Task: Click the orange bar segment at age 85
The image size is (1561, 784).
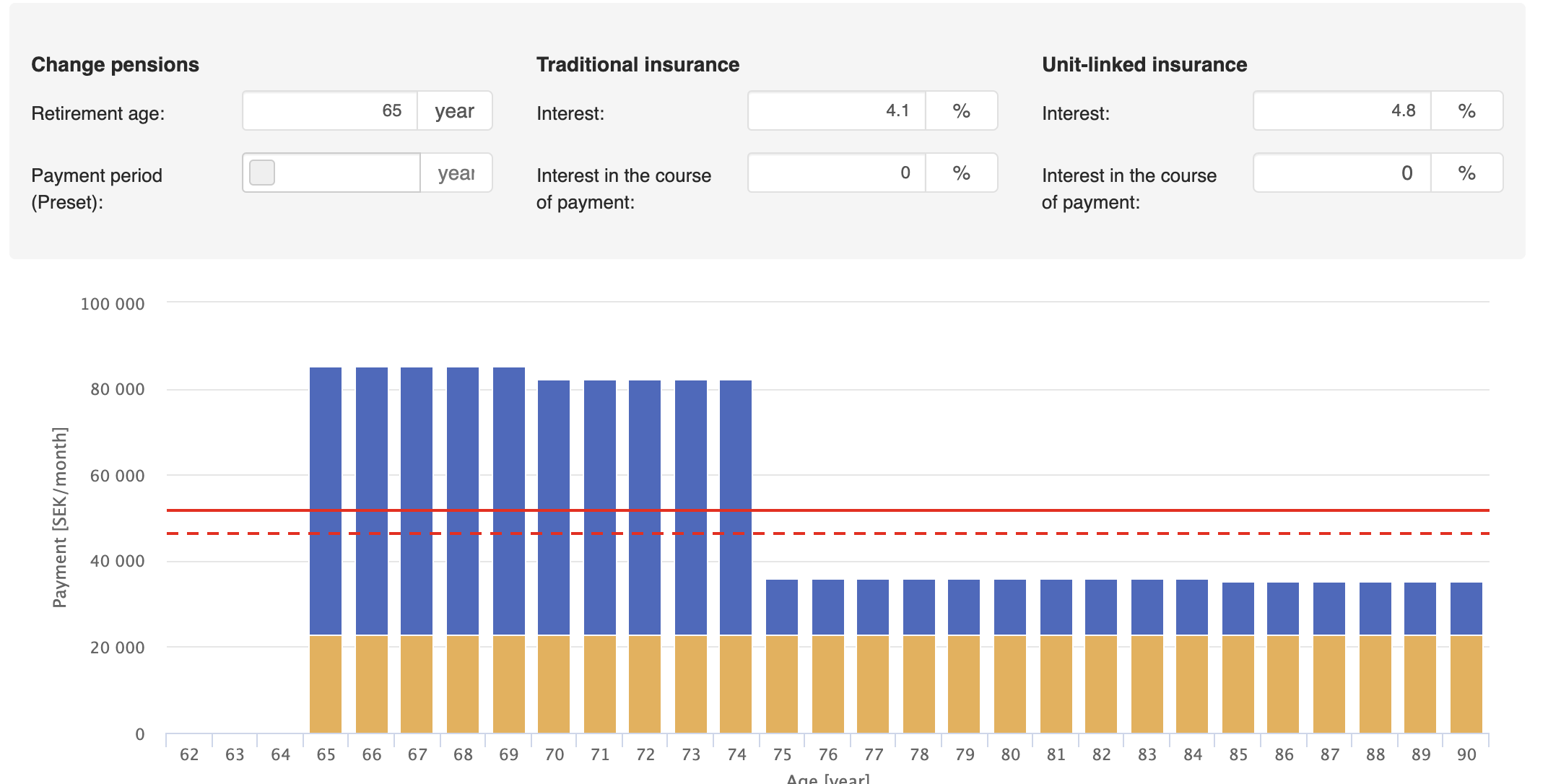Action: point(1238,684)
